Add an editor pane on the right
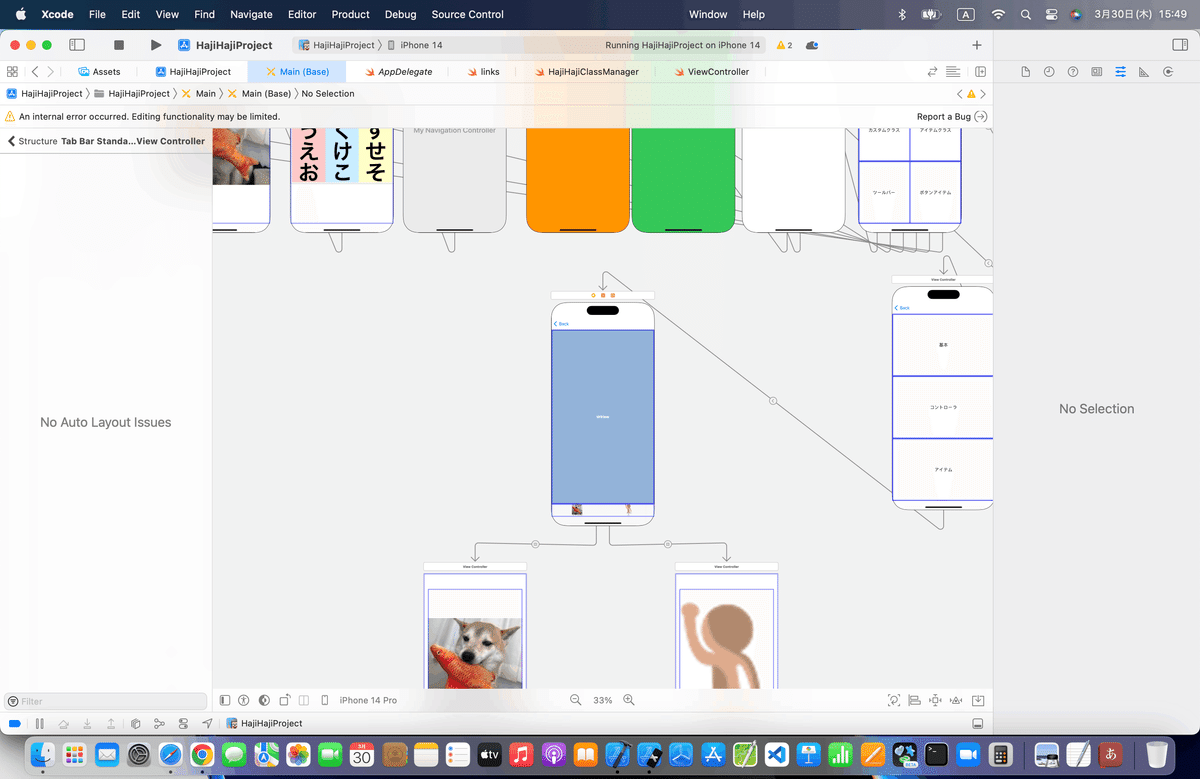This screenshot has height=779, width=1200. pos(981,72)
